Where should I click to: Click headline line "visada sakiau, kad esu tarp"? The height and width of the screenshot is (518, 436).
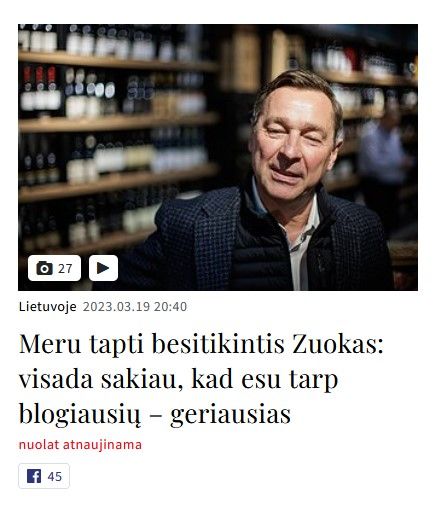pyautogui.click(x=178, y=379)
